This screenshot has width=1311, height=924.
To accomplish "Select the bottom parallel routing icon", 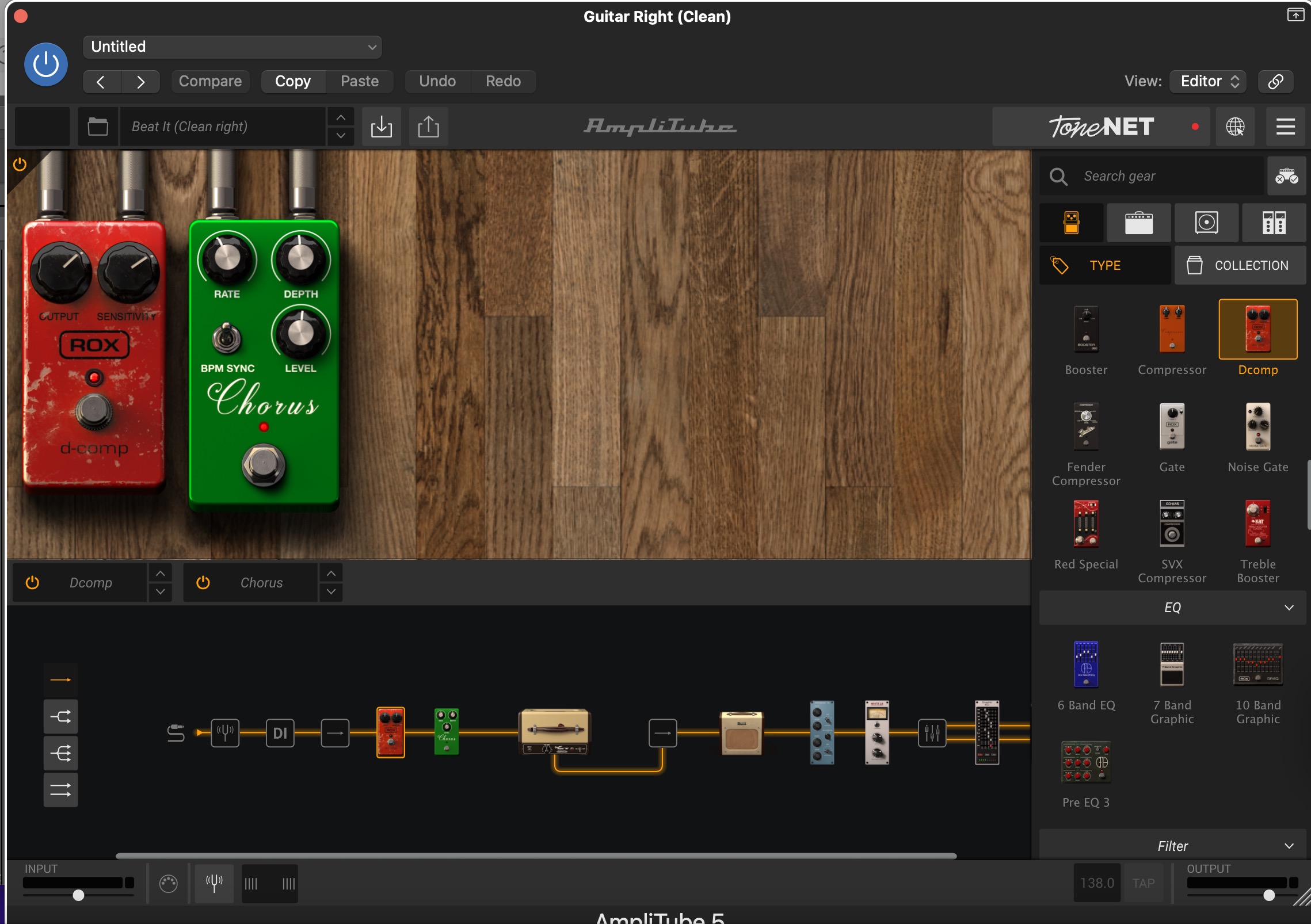I will pos(60,790).
